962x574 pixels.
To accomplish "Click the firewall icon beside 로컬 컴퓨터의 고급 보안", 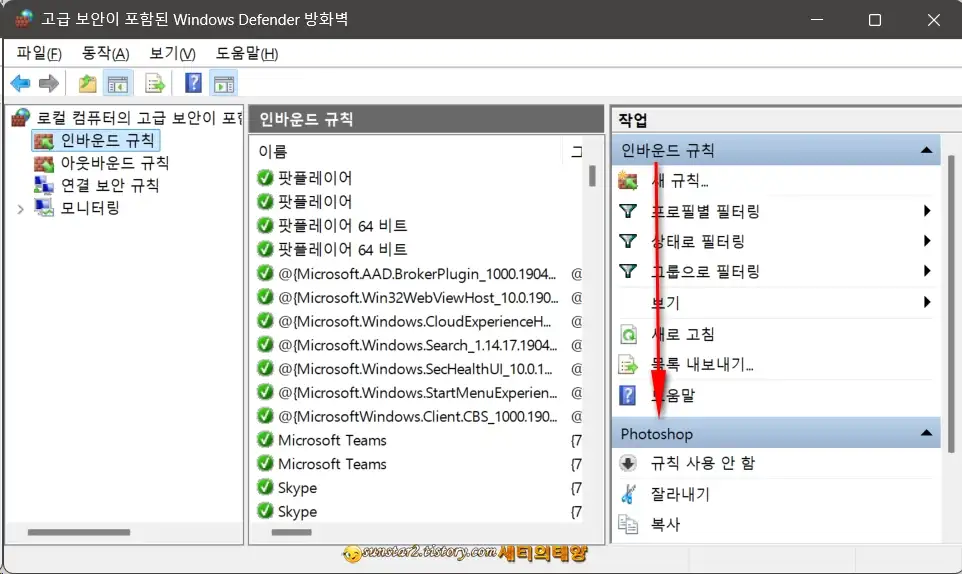I will [x=20, y=117].
